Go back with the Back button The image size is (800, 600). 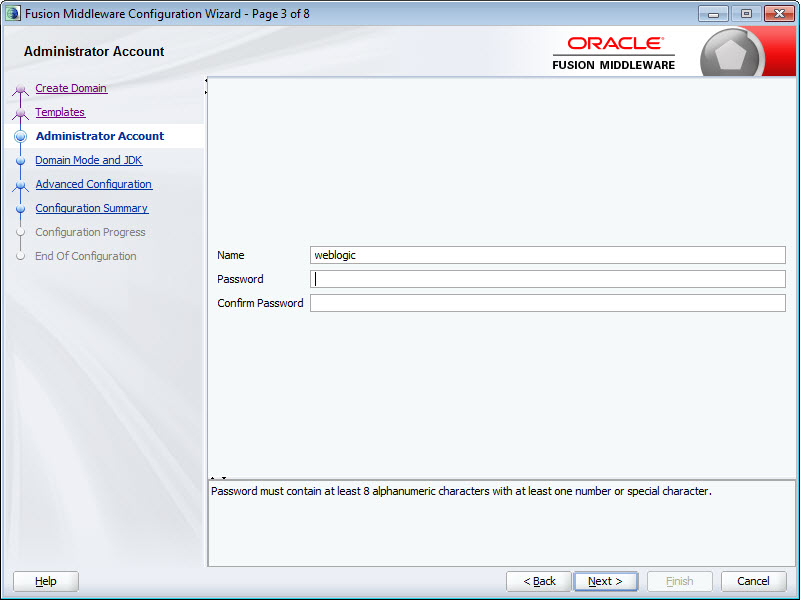coord(539,581)
